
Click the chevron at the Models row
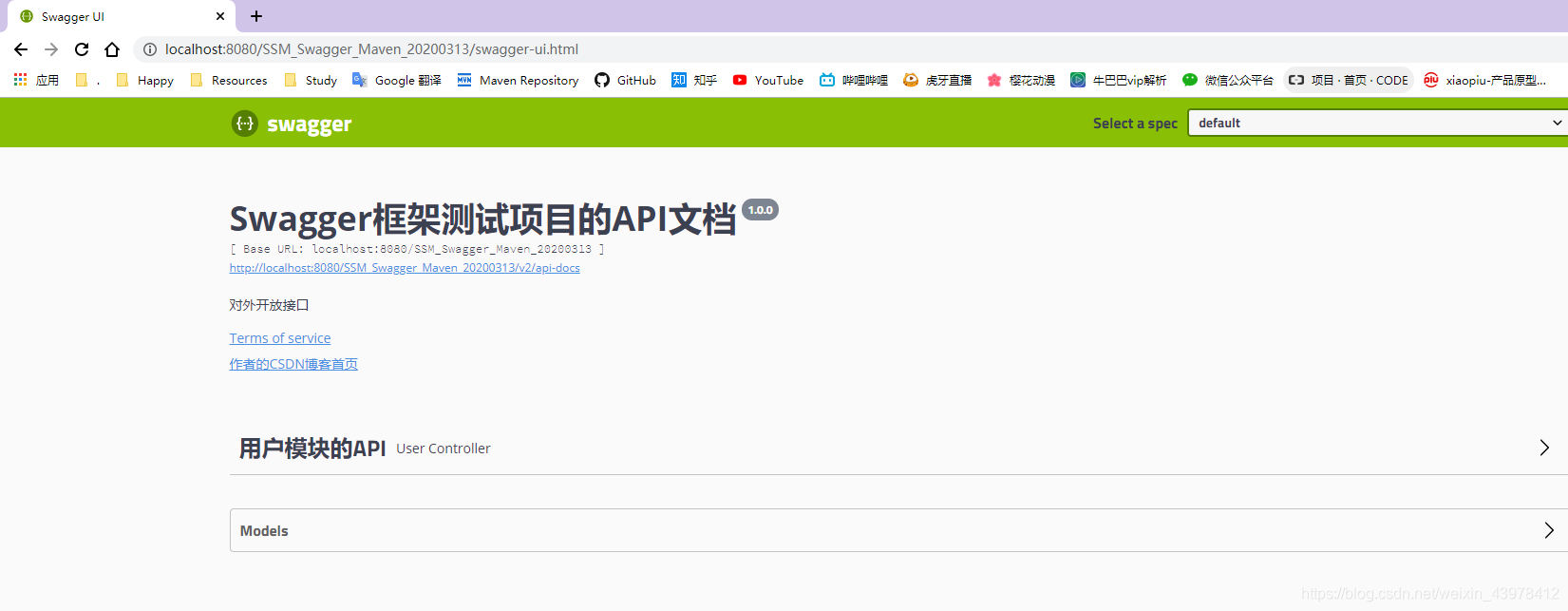(1549, 530)
